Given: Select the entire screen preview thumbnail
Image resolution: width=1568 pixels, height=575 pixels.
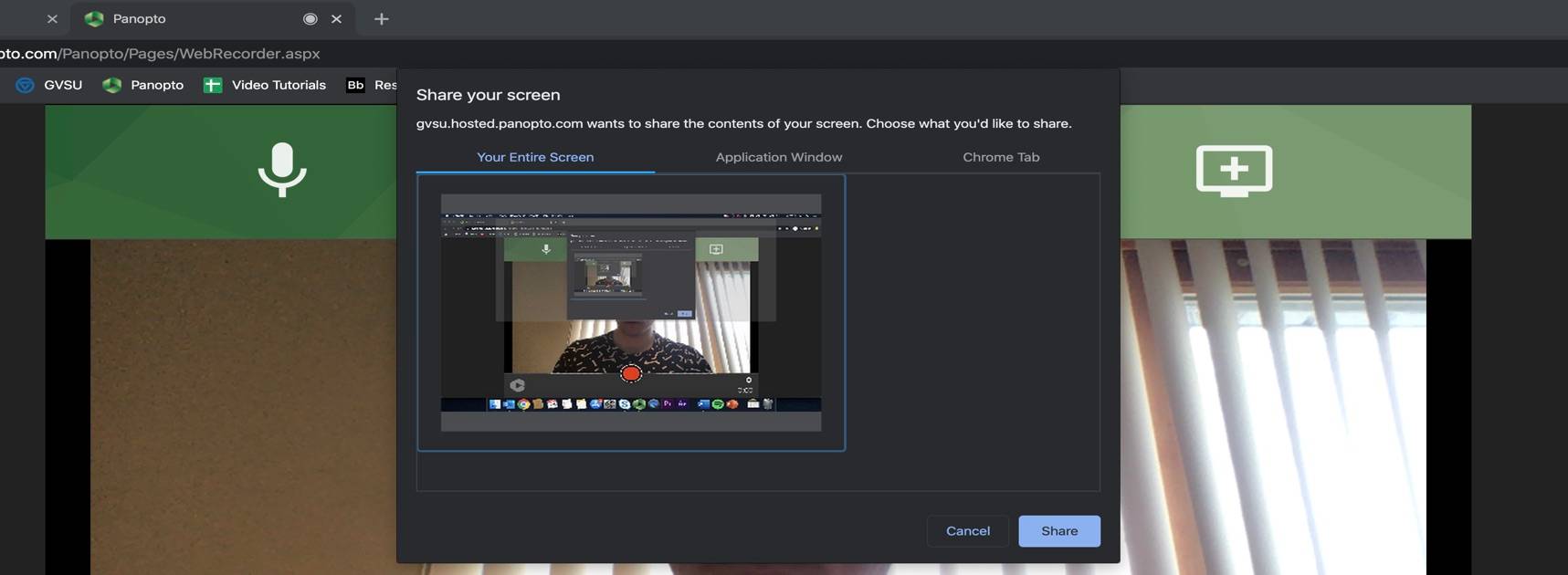Looking at the screenshot, I should [x=630, y=312].
